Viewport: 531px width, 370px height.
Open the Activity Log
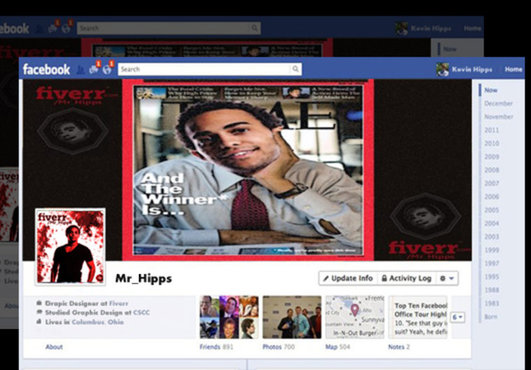[406, 278]
